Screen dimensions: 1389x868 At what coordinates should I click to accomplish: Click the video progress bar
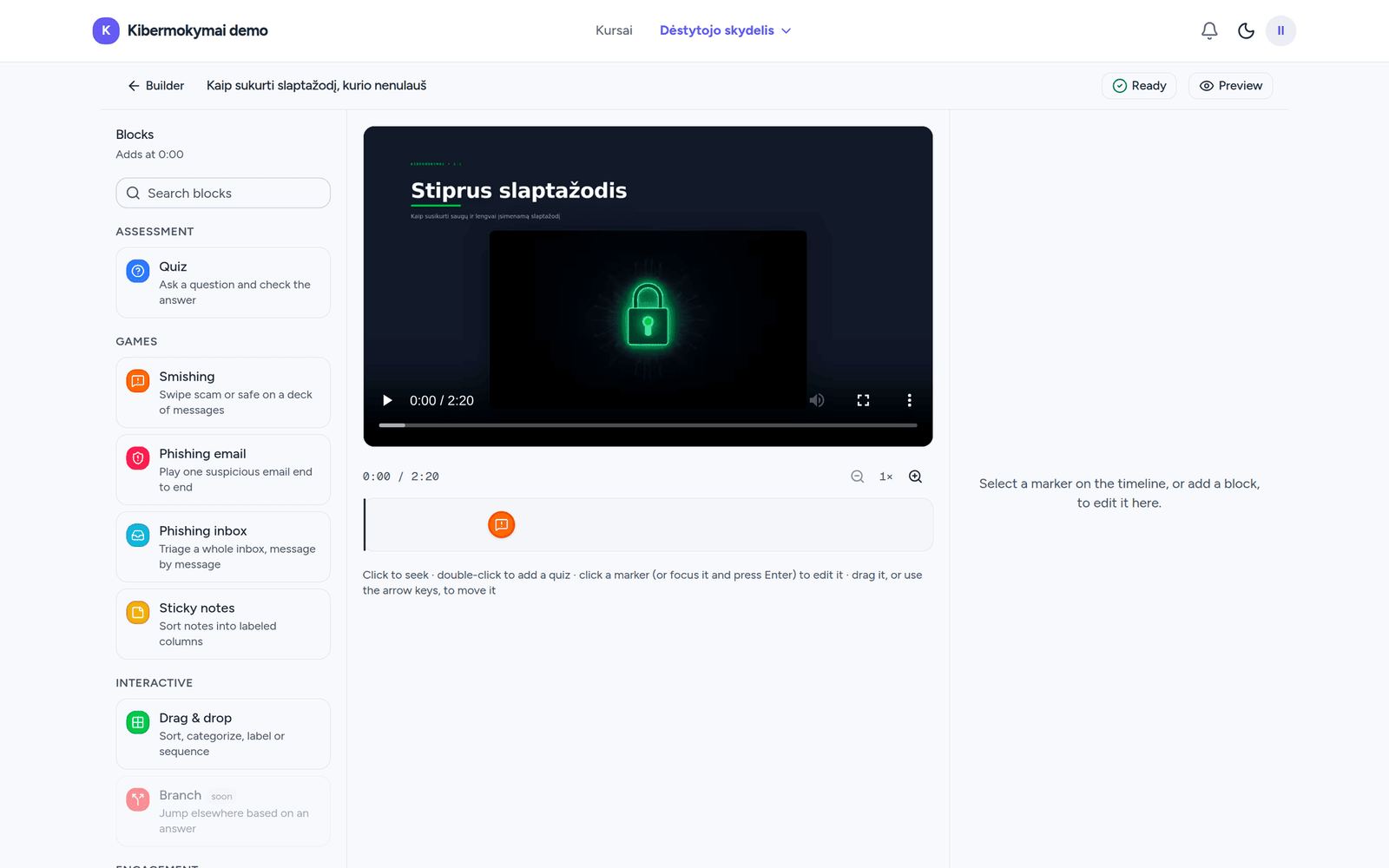pyautogui.click(x=648, y=425)
